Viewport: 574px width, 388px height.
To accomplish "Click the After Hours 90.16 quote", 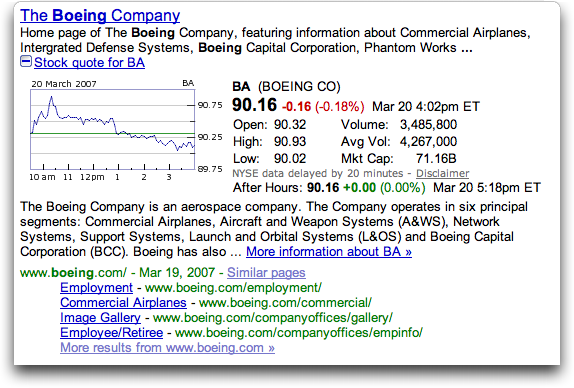I will pos(323,187).
